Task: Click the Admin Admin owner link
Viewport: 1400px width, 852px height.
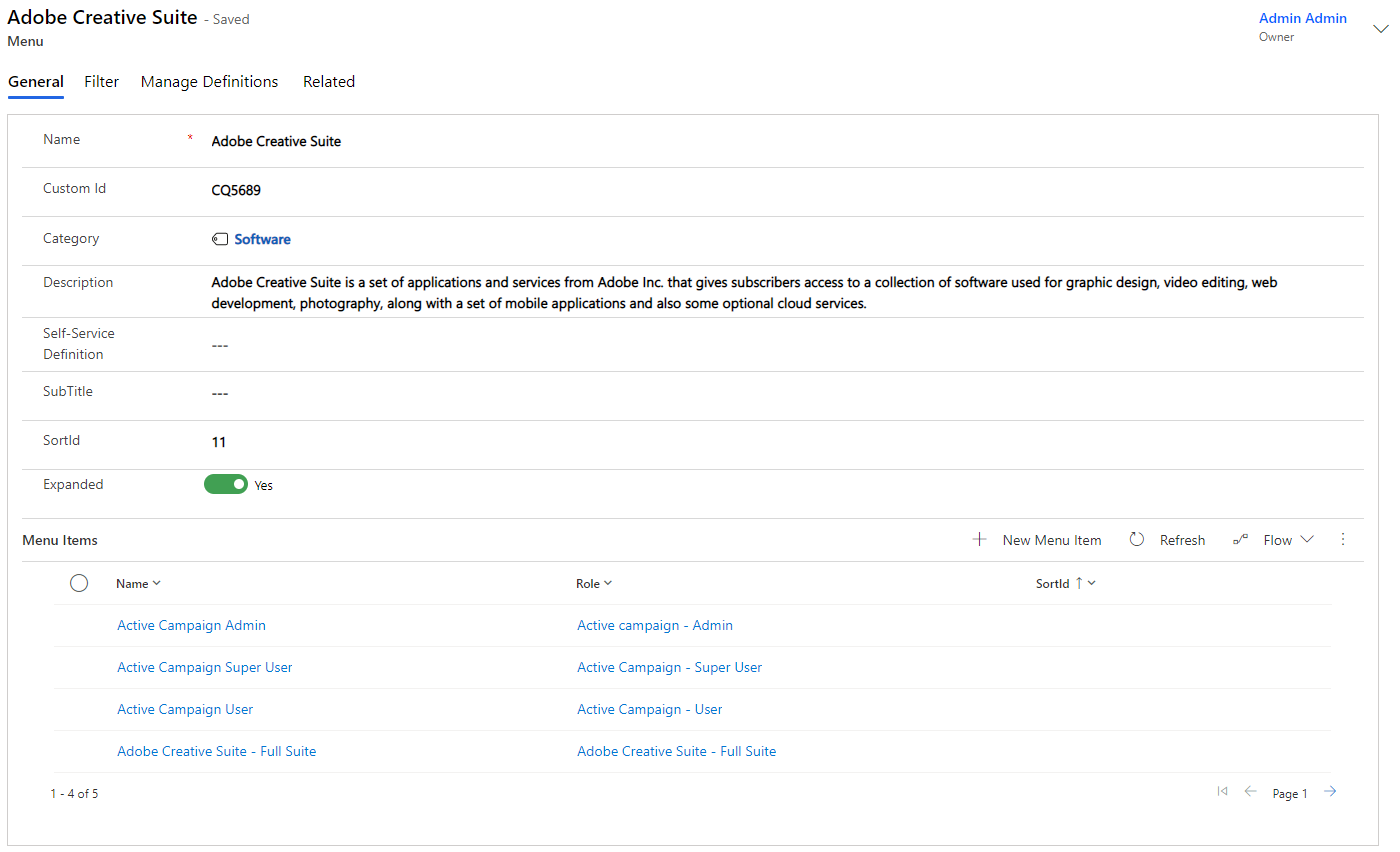Action: (1302, 19)
